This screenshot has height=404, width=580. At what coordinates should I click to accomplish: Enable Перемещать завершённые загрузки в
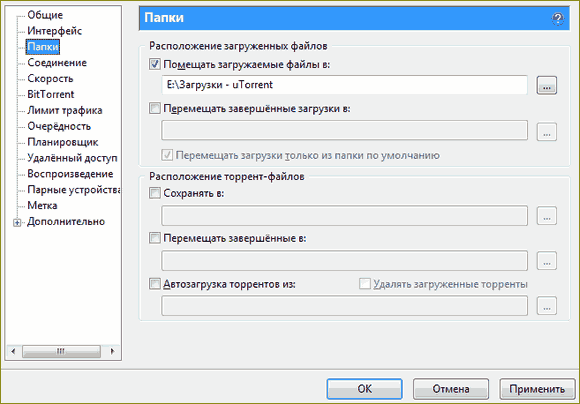(155, 108)
